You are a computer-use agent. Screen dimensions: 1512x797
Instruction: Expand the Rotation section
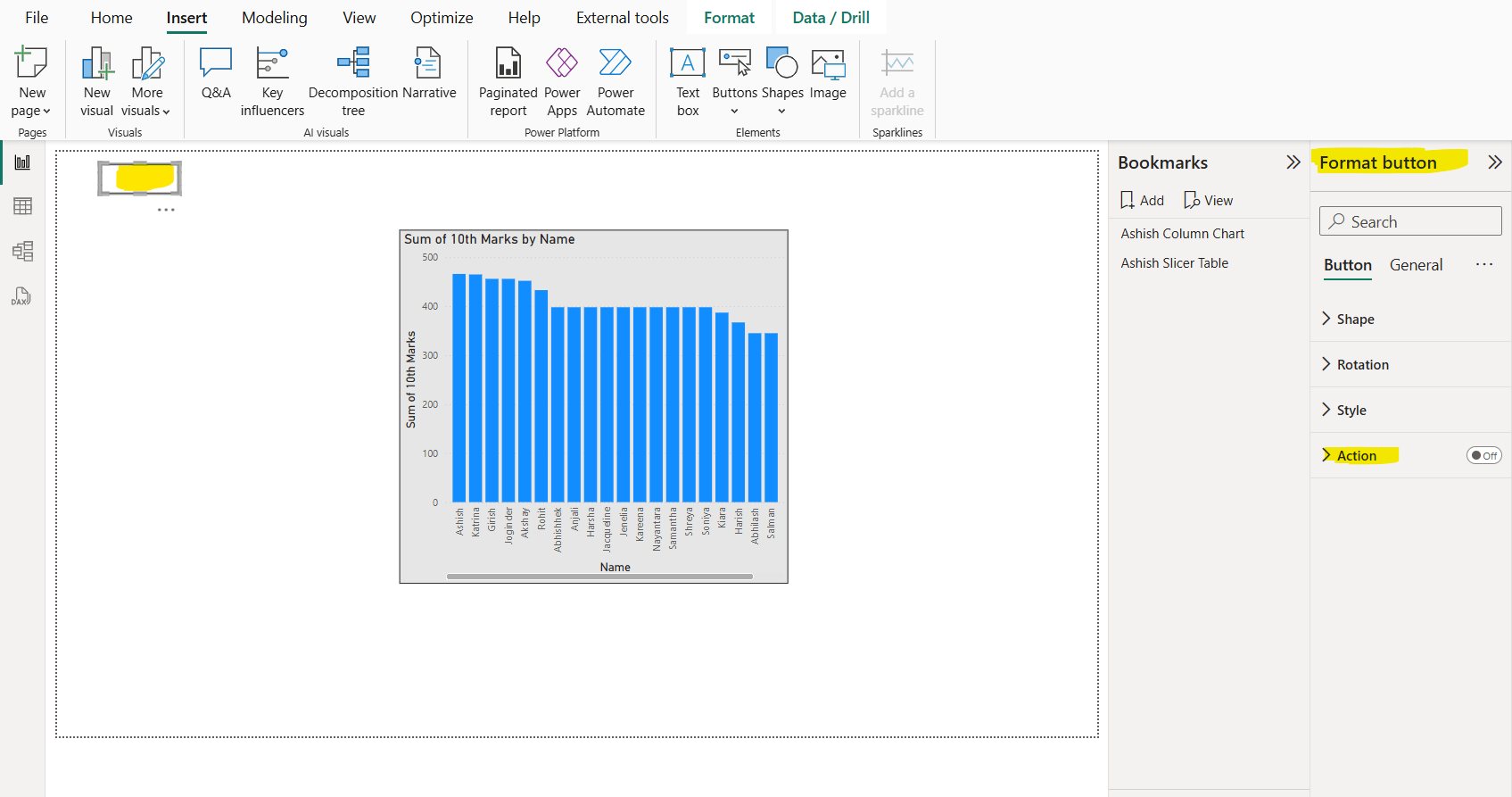[x=1362, y=365]
